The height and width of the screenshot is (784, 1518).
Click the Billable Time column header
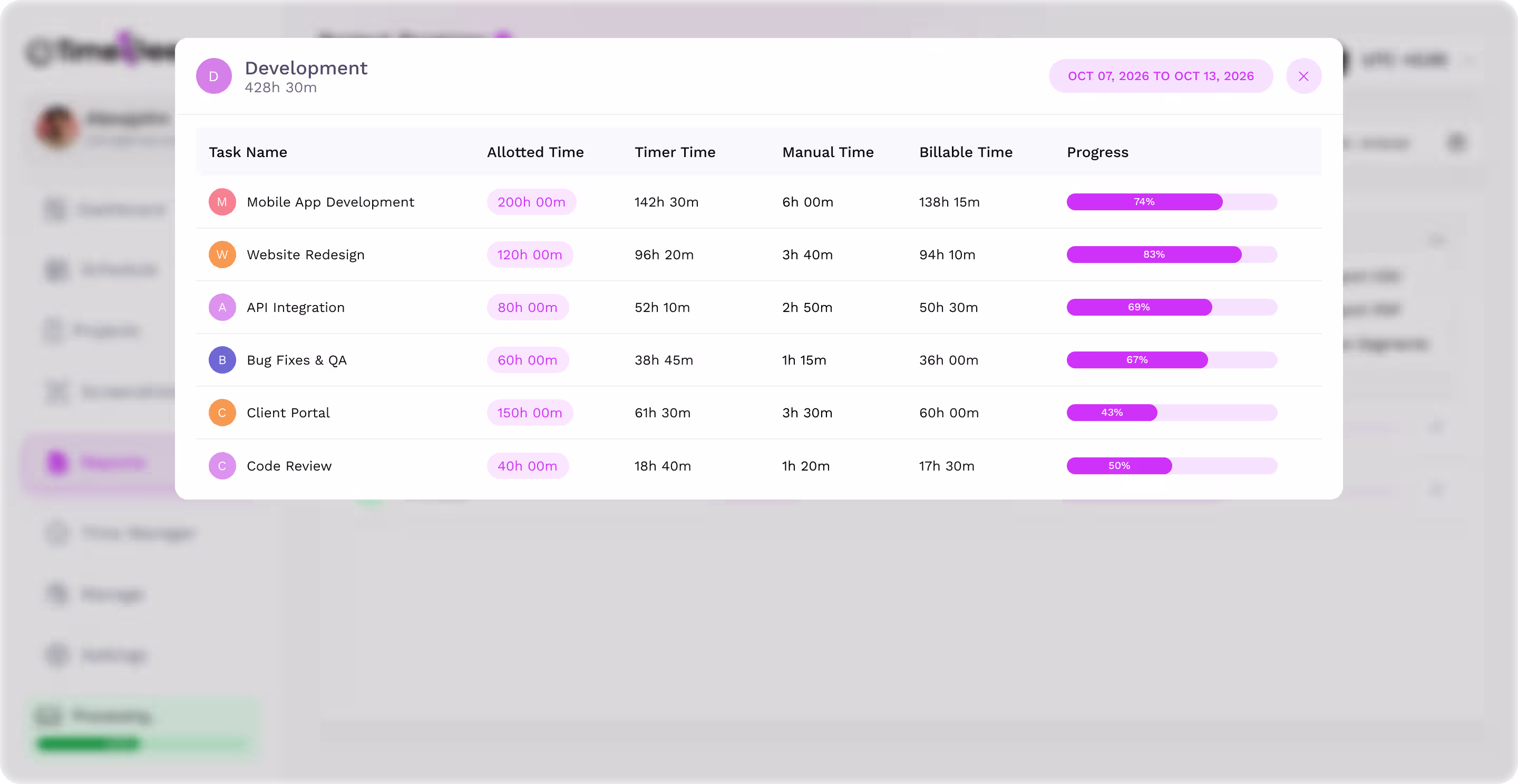click(966, 152)
